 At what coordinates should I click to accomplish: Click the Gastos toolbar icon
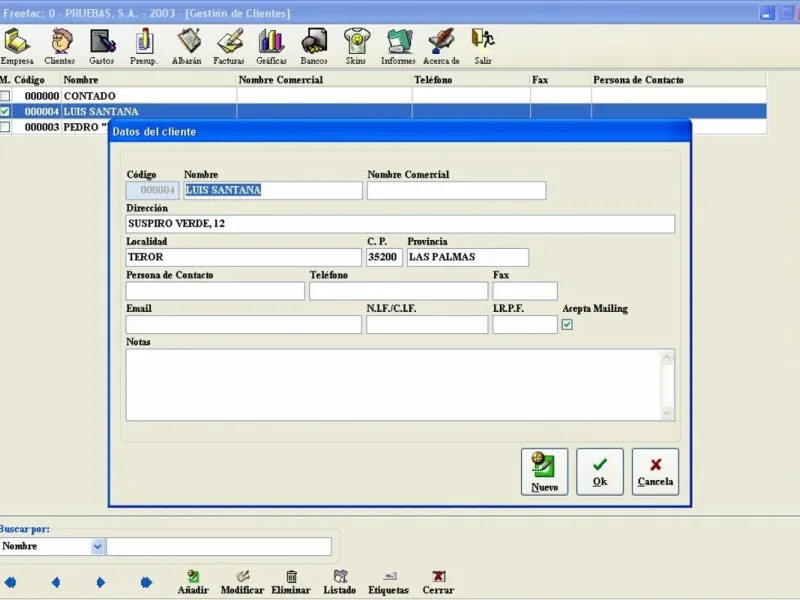pos(102,46)
